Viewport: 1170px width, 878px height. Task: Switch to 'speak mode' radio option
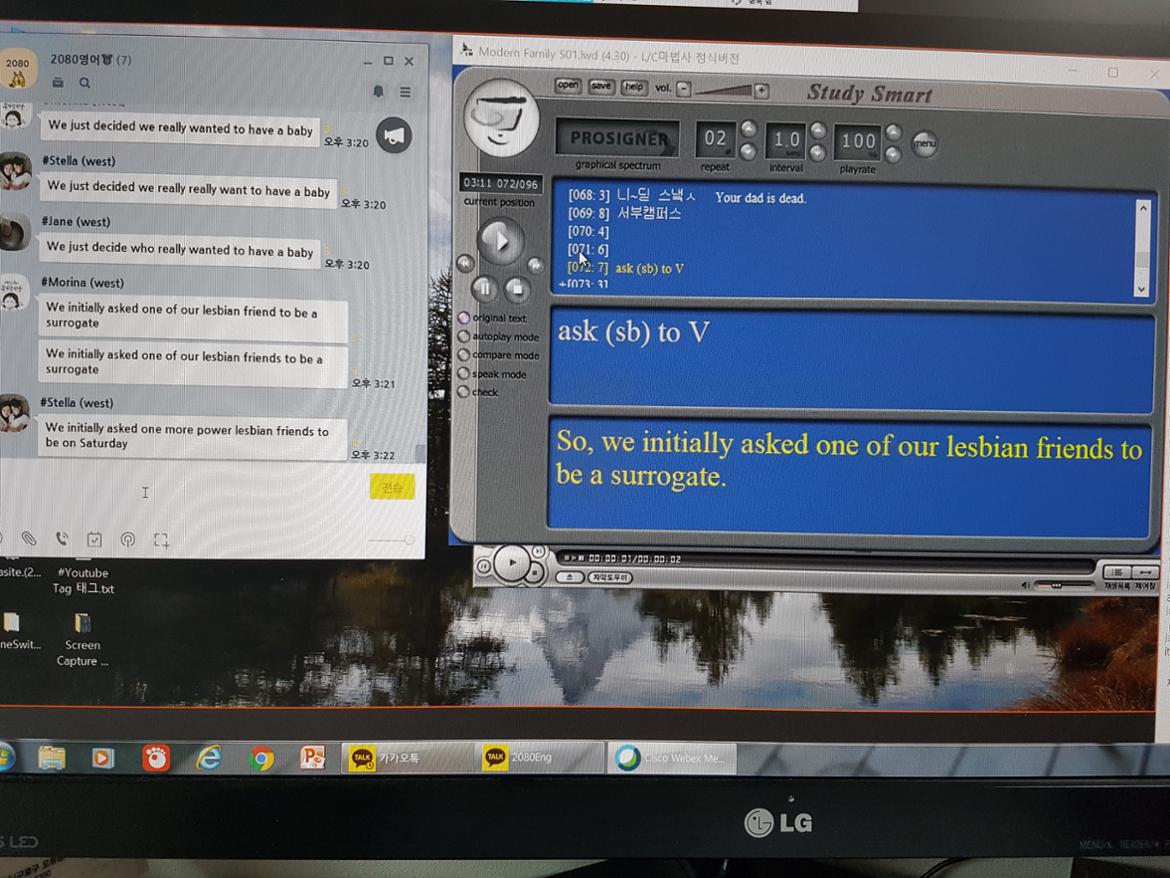464,374
